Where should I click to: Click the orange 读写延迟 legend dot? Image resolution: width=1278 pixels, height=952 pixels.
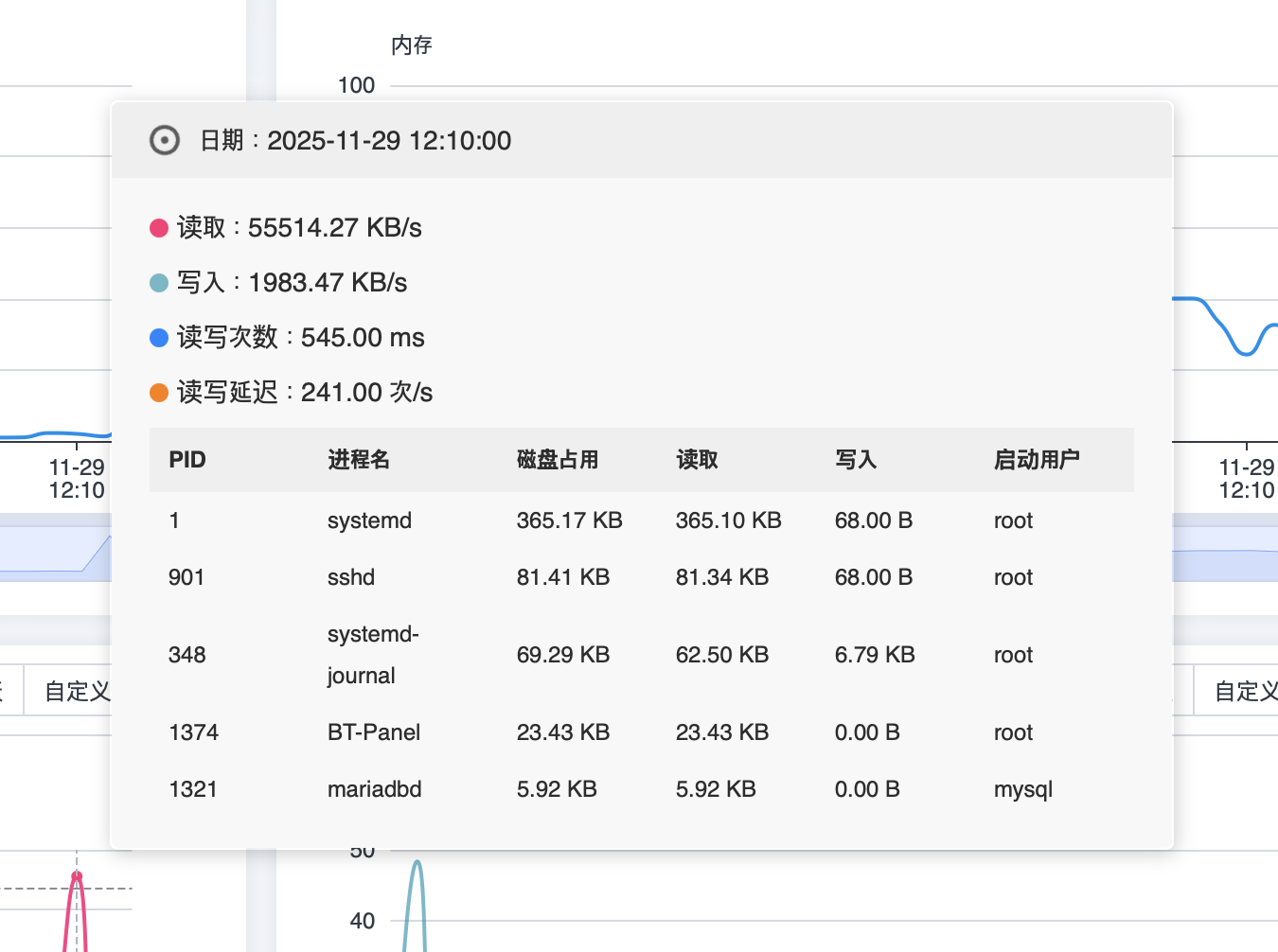(158, 392)
